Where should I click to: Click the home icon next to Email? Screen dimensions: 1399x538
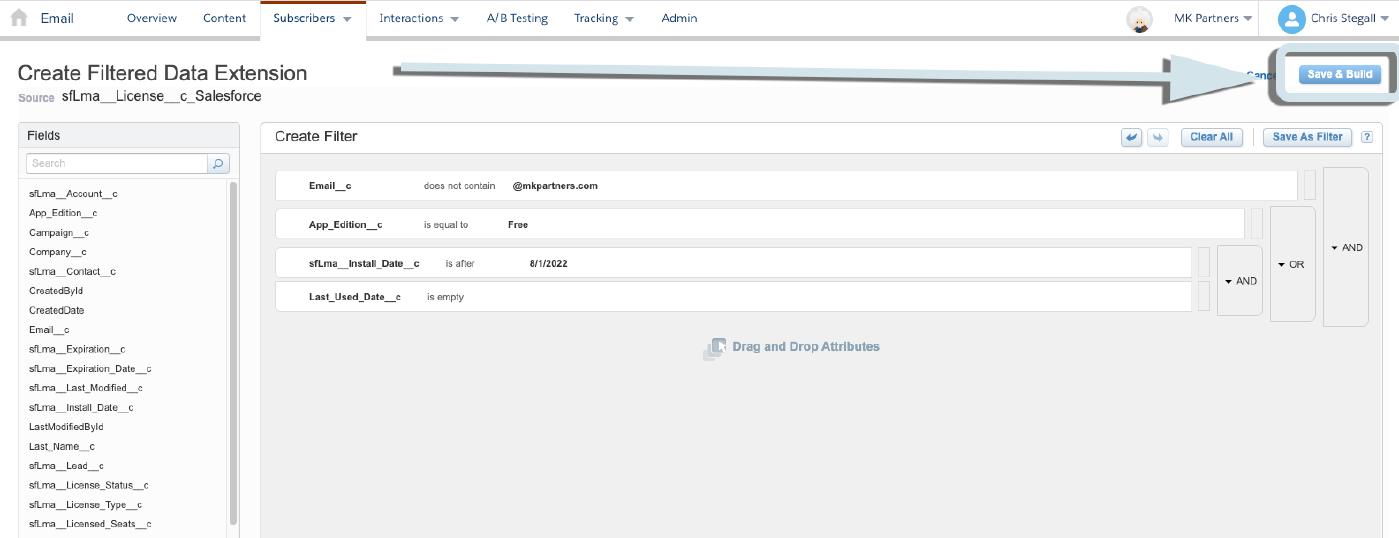[18, 18]
